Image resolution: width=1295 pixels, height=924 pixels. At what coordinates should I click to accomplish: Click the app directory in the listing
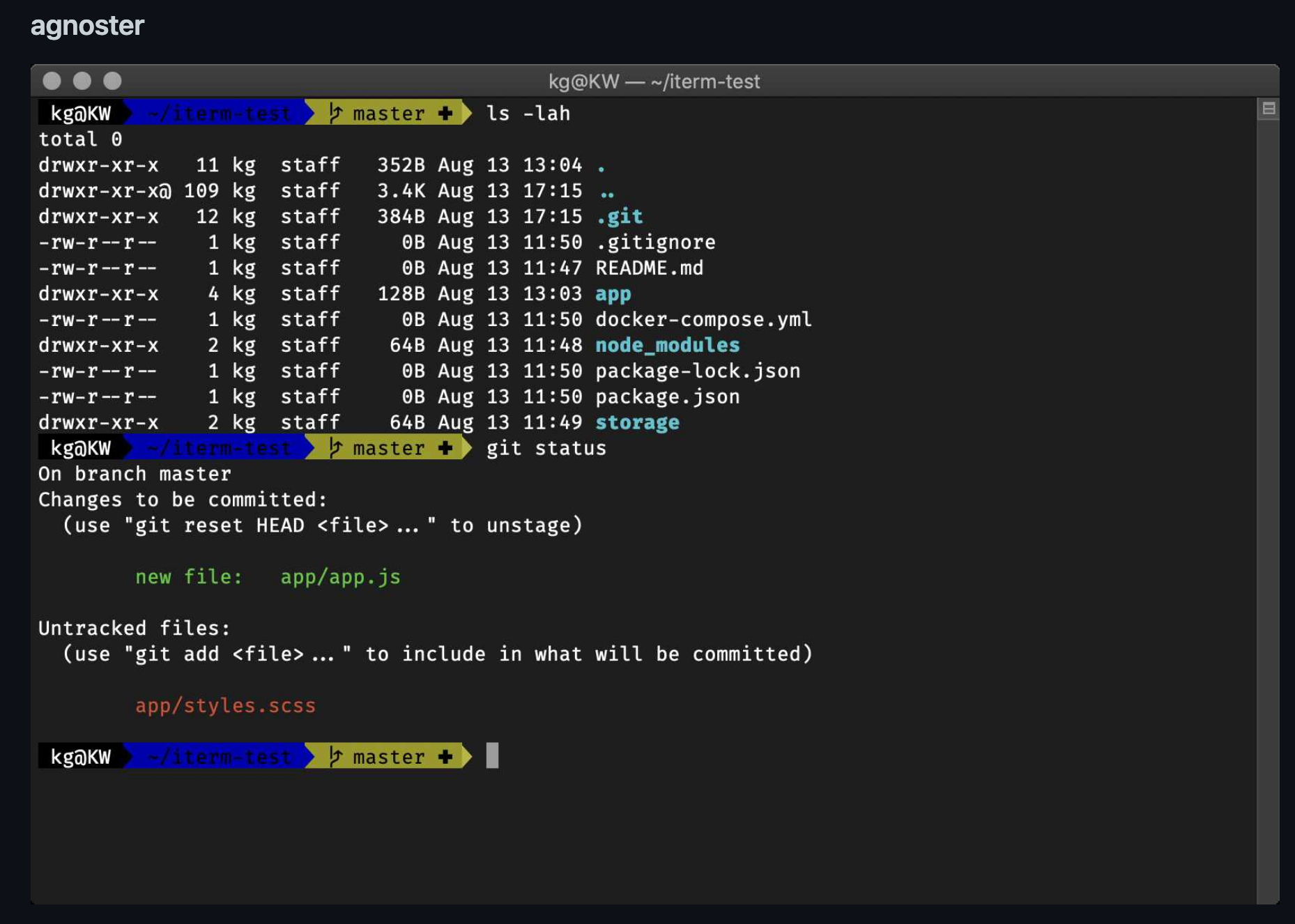[613, 293]
